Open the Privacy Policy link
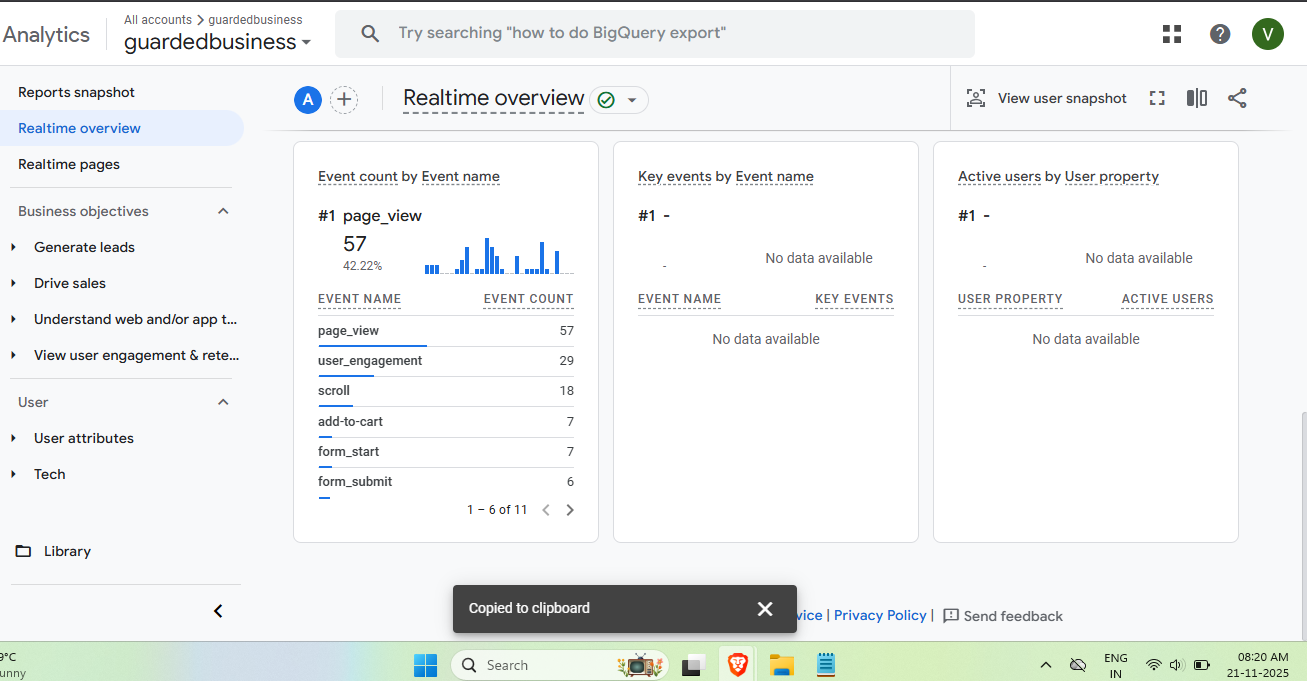 pos(879,615)
